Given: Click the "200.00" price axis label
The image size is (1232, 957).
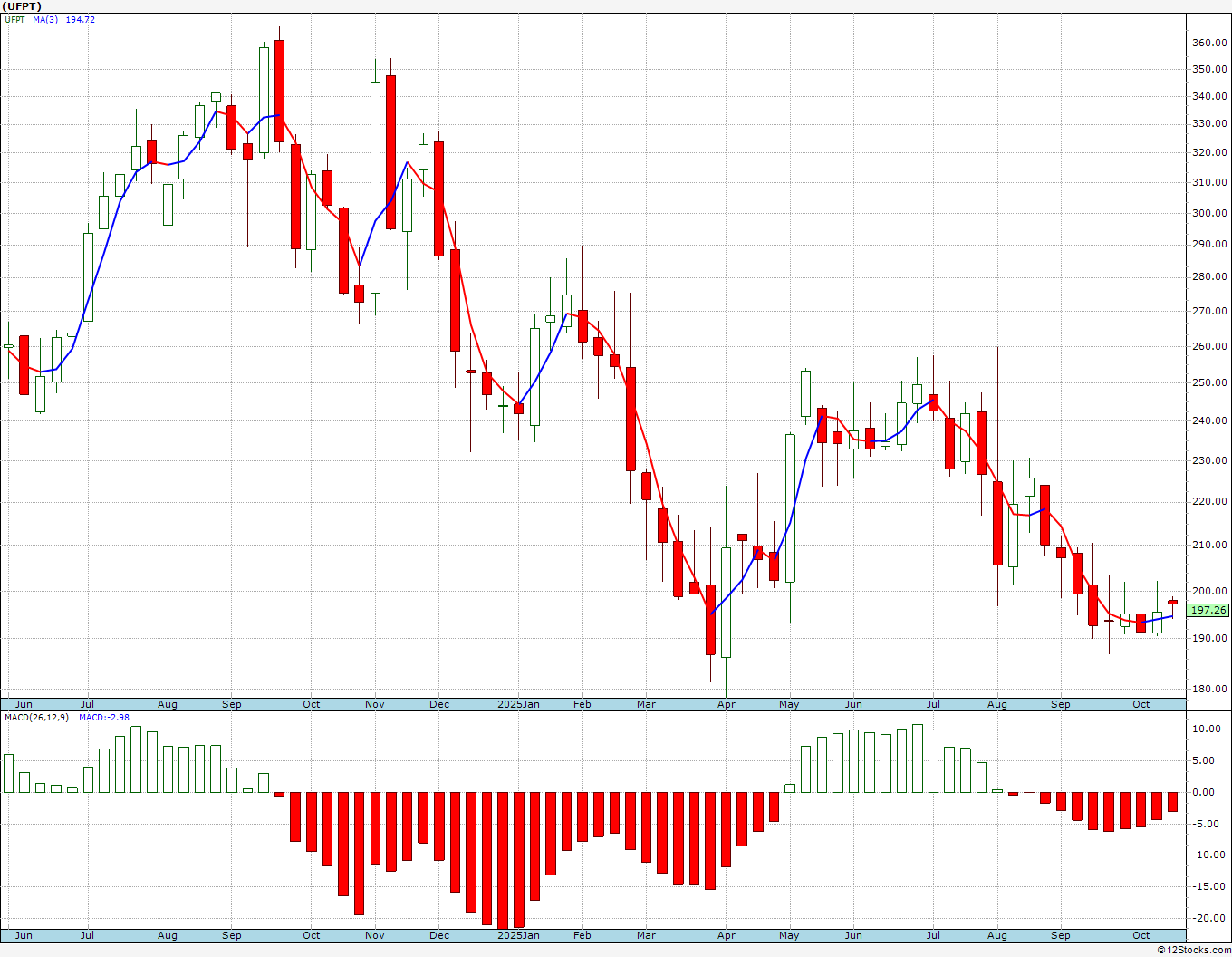Looking at the screenshot, I should pos(1209,590).
